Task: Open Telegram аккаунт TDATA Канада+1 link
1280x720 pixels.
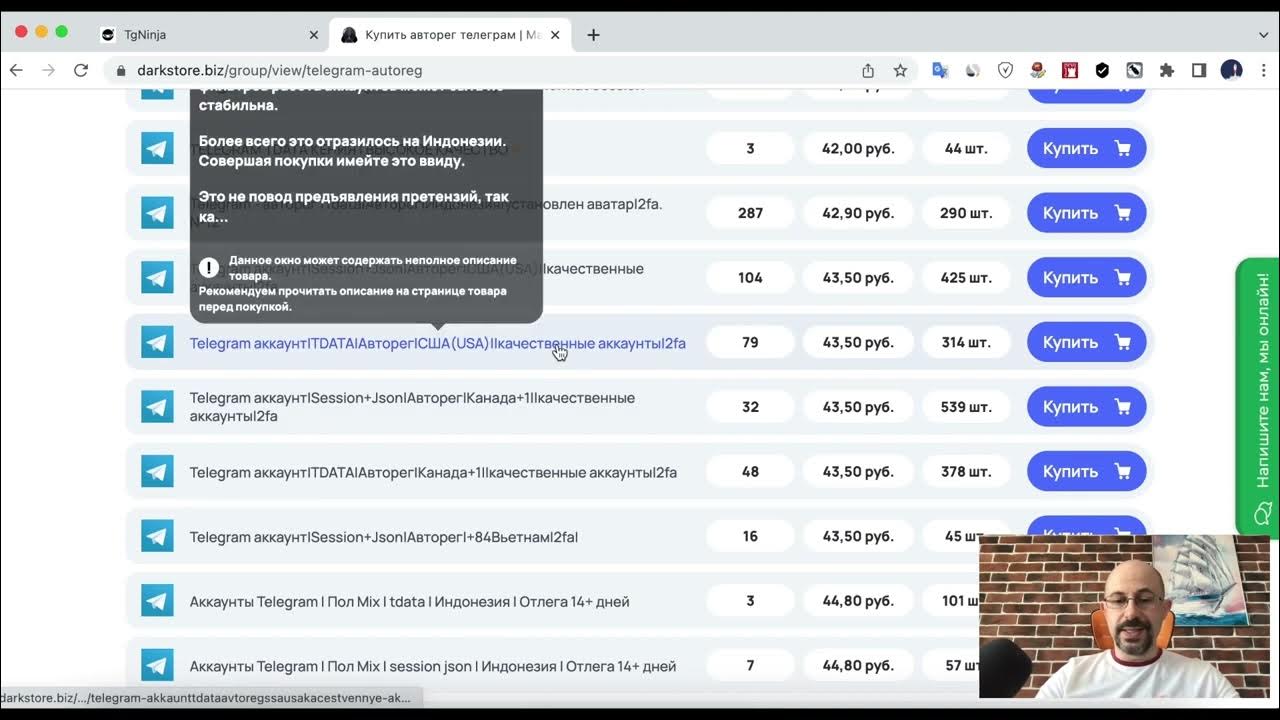Action: pyautogui.click(x=433, y=472)
